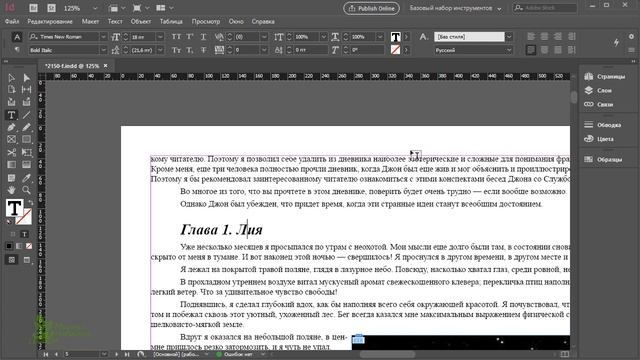Click Apply Color black swatch
Image resolution: width=640 pixels, height=360 pixels.
9,246
